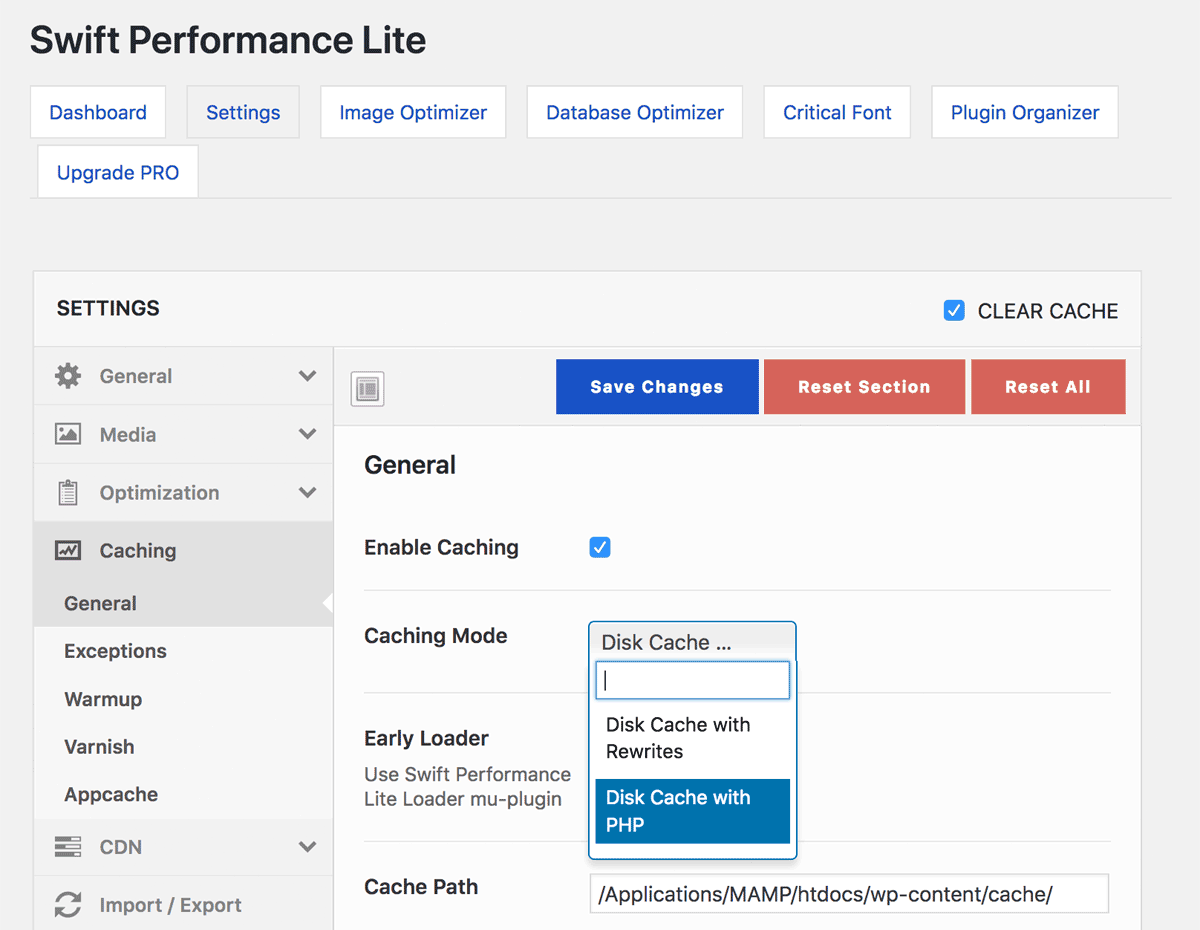The width and height of the screenshot is (1200, 930).
Task: Toggle the CLEAR CACHE checkbox
Action: click(x=954, y=311)
